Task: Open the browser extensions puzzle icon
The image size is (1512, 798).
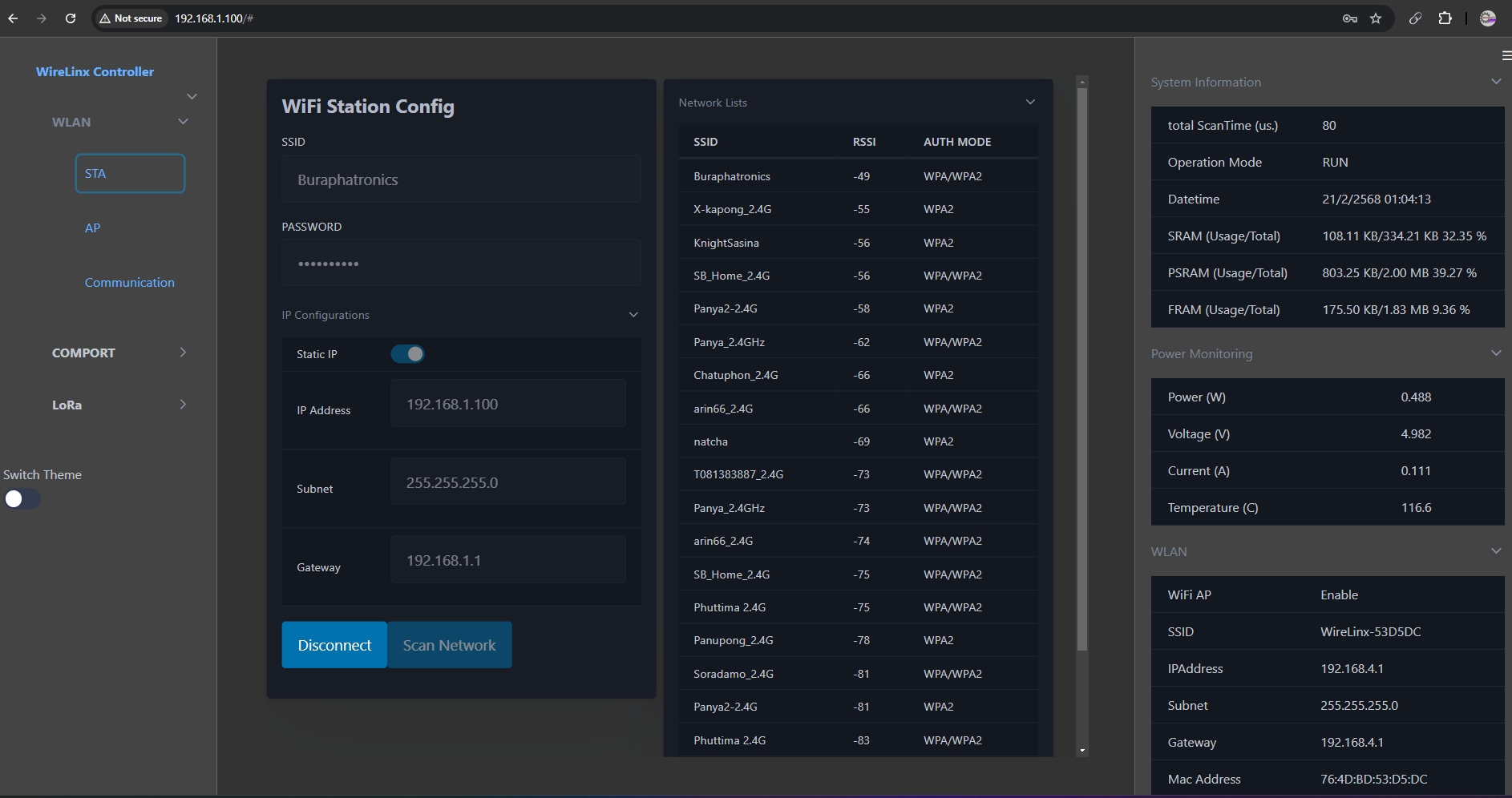Action: (1445, 18)
